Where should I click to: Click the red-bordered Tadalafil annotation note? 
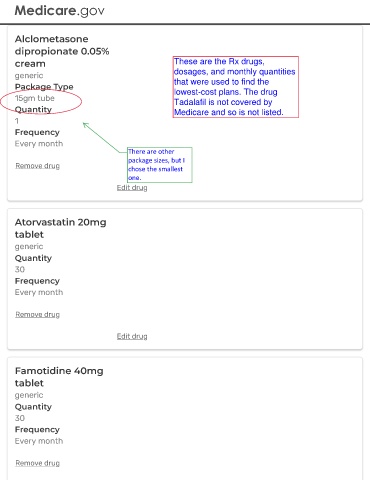click(236, 87)
